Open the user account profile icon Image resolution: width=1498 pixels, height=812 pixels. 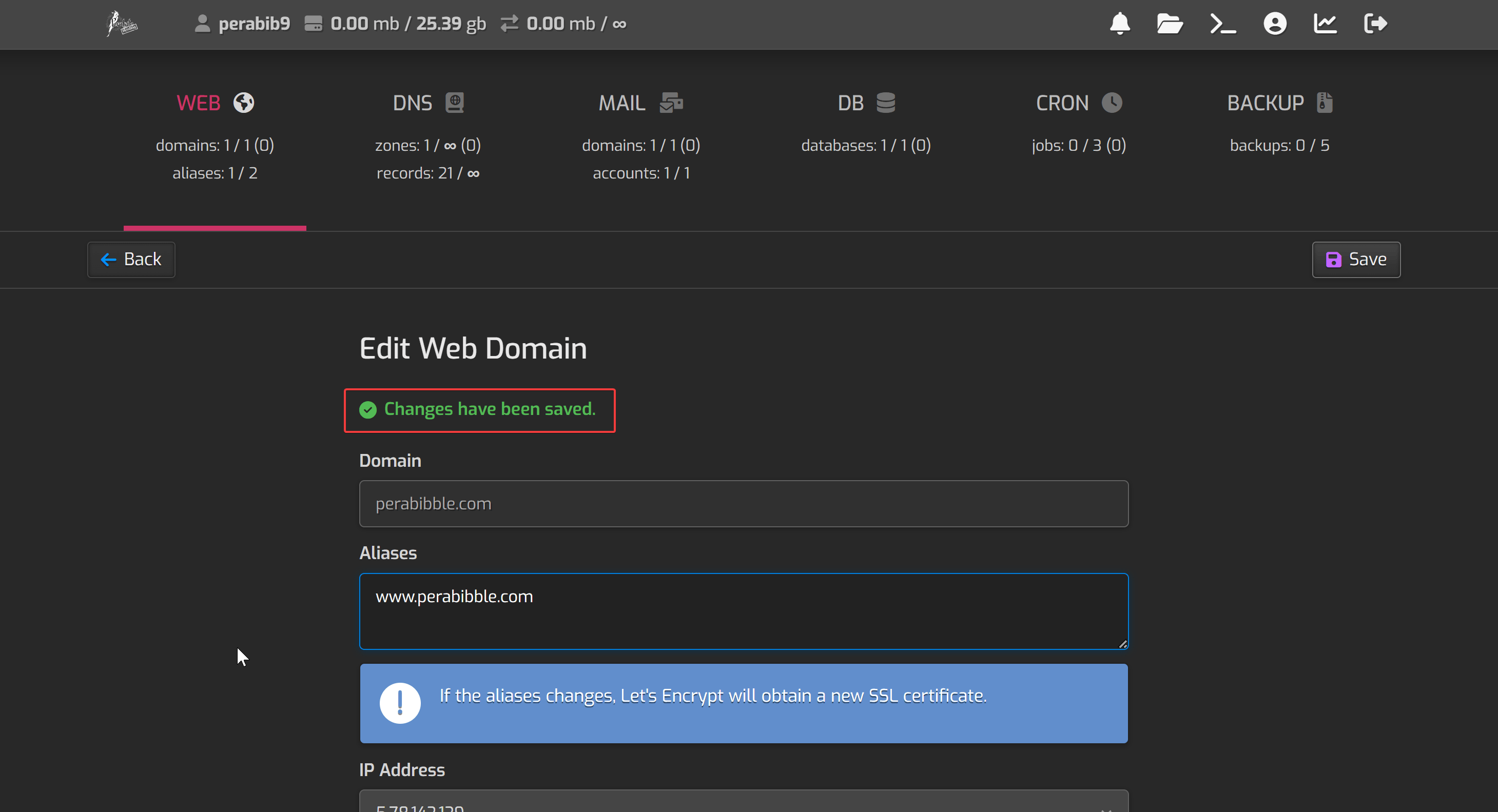coord(1275,24)
